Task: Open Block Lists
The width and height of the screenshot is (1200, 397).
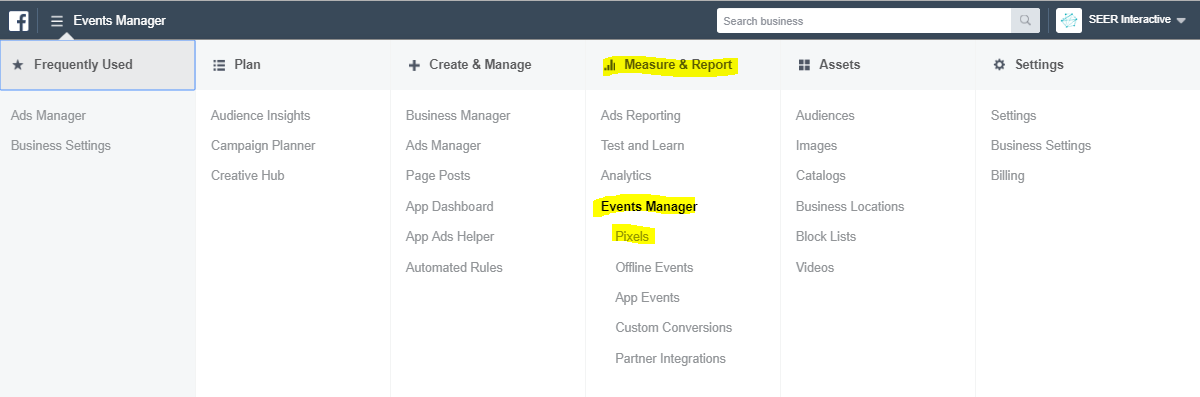Action: tap(826, 236)
